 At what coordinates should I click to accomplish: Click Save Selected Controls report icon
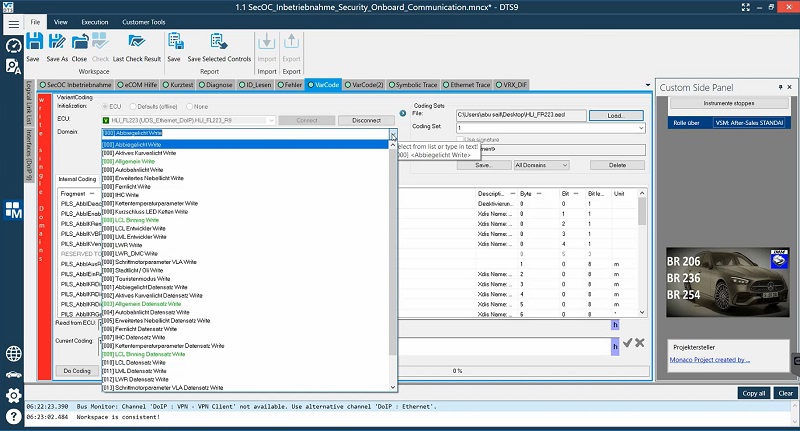coord(219,42)
